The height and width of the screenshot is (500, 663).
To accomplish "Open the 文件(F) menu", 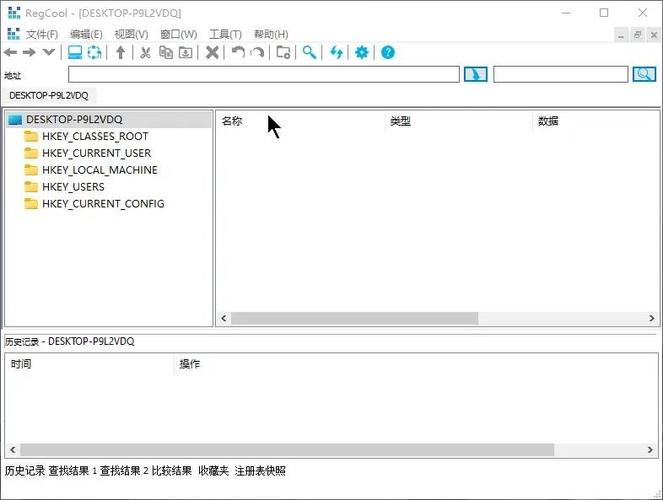I will point(42,34).
